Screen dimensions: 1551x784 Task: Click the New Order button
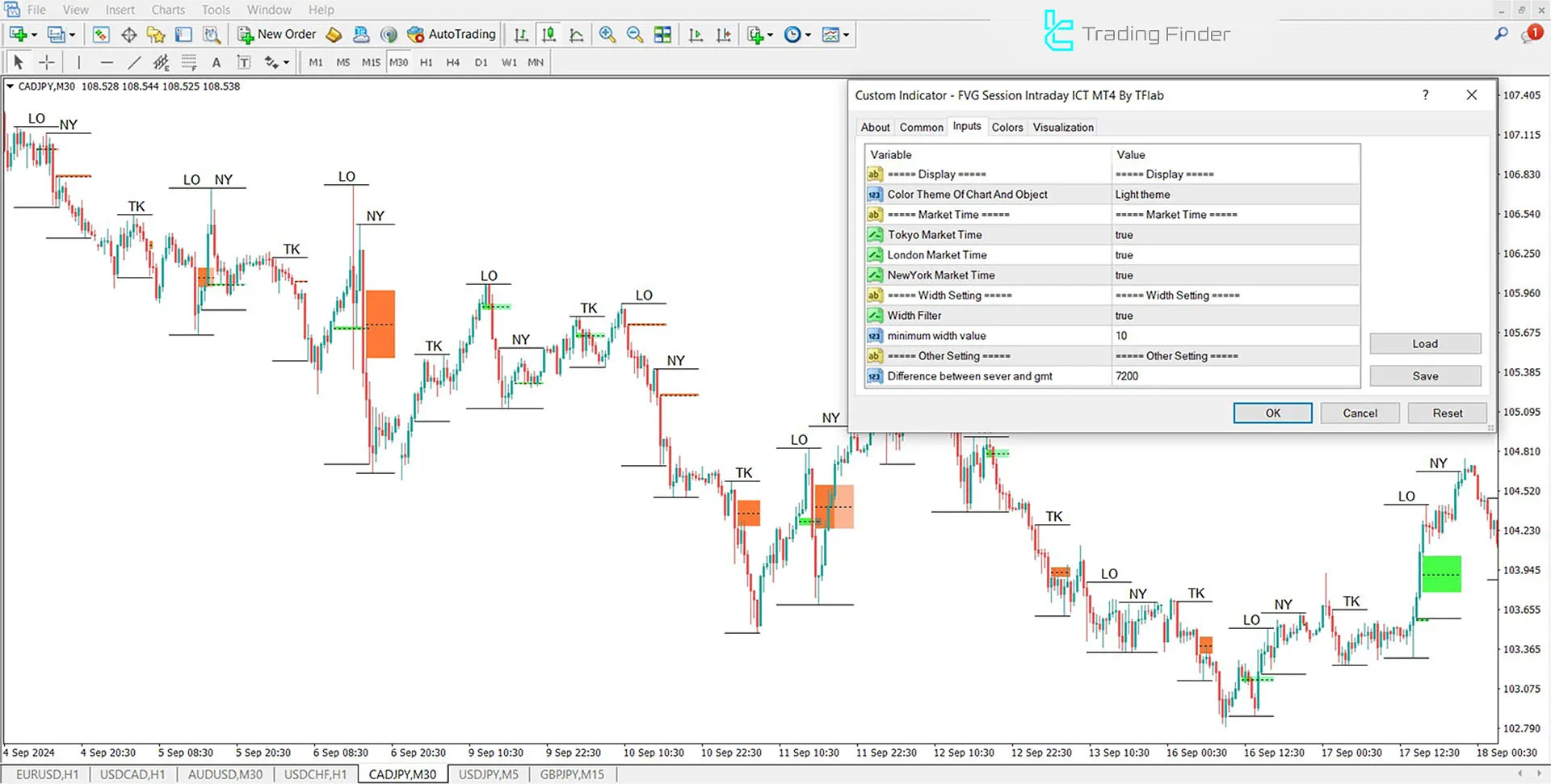pyautogui.click(x=276, y=35)
